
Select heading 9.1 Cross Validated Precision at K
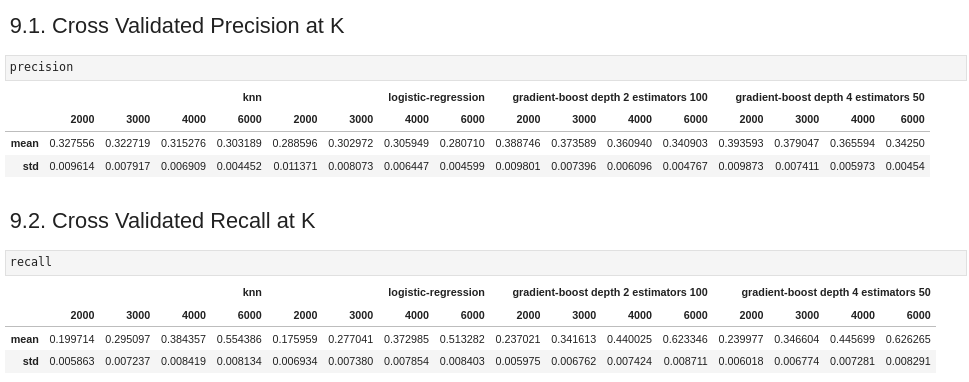[177, 26]
